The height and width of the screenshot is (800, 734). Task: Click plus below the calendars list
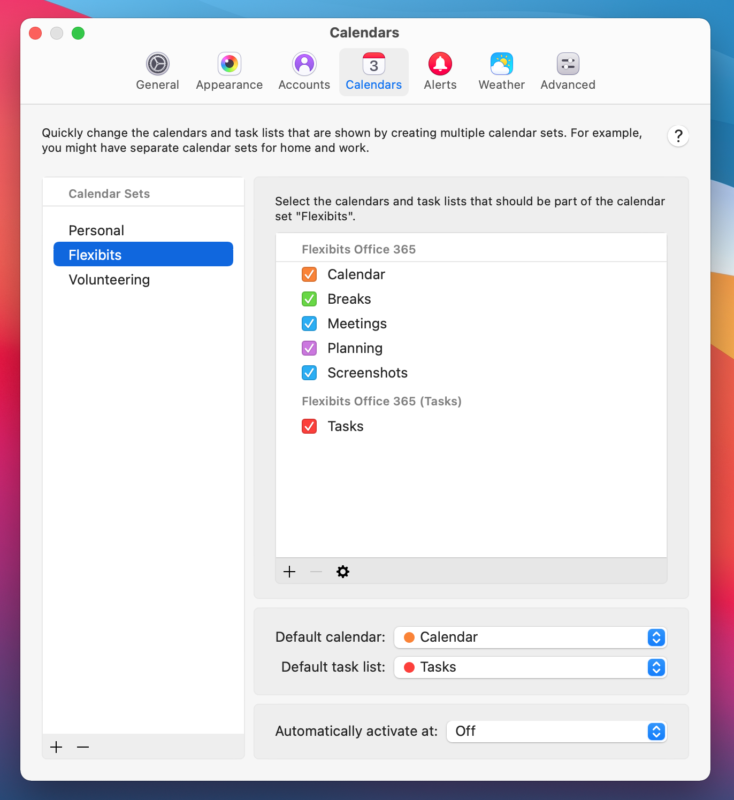[x=289, y=571]
